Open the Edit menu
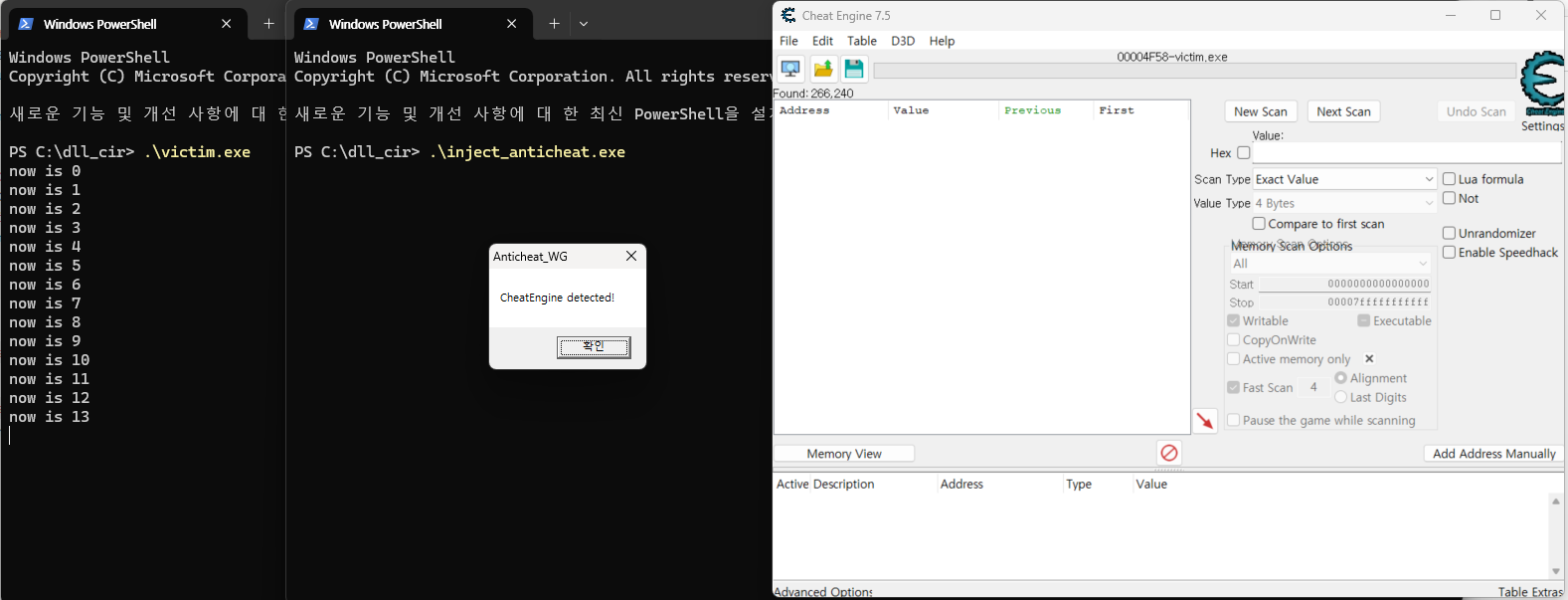Screen dimensions: 1568x600 [822, 41]
